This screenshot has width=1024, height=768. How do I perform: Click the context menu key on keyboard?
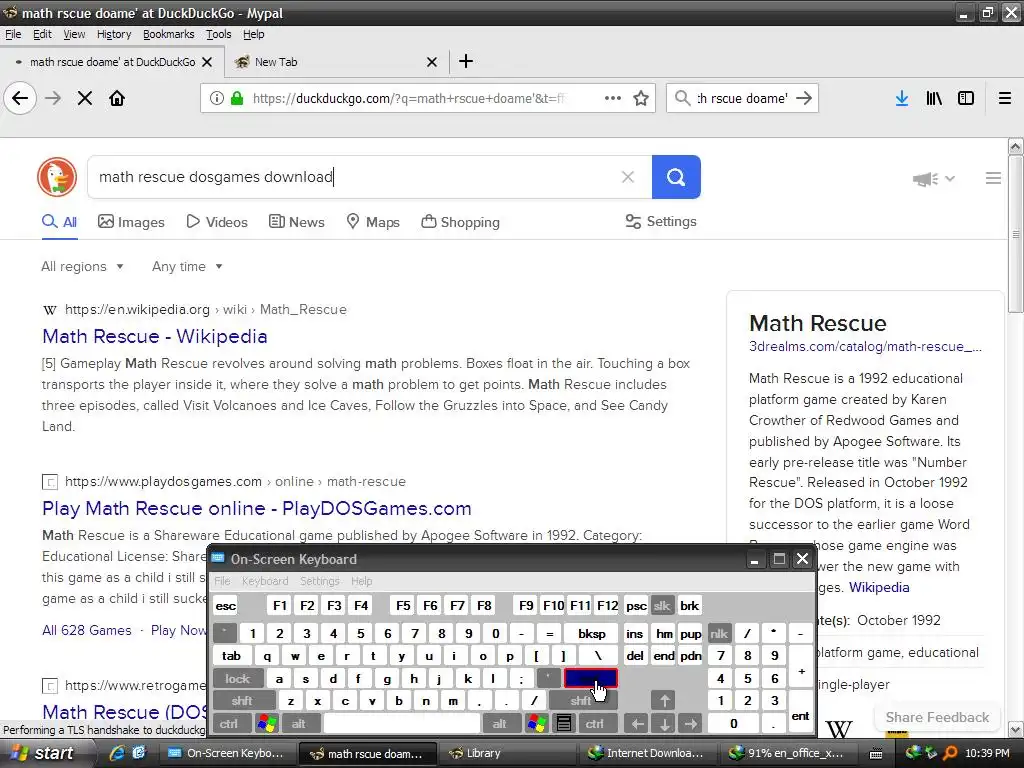tap(564, 724)
